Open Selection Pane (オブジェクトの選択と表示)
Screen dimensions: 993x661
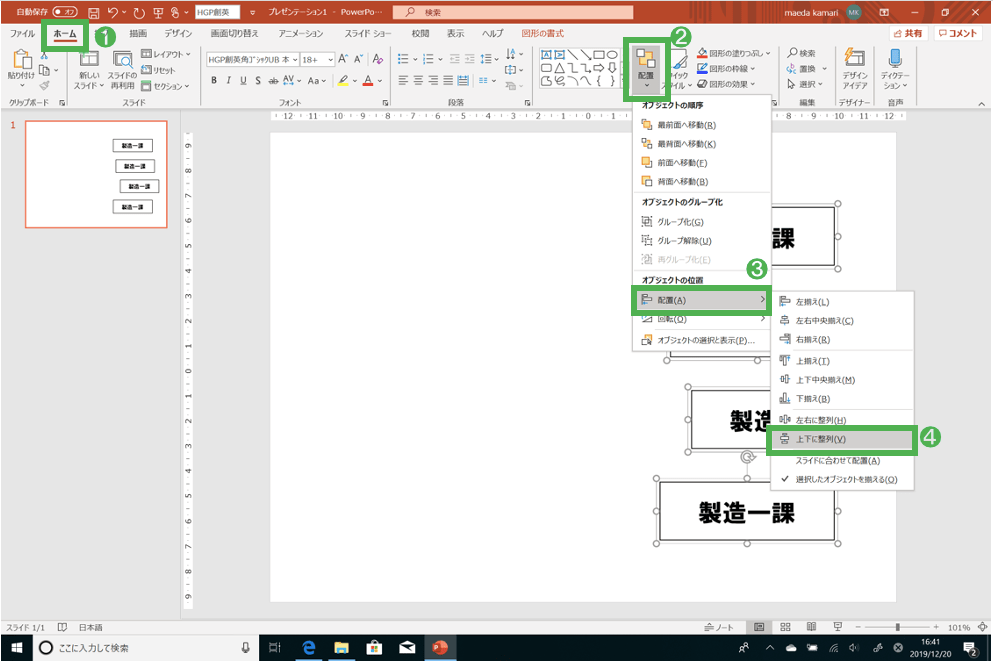(x=701, y=340)
